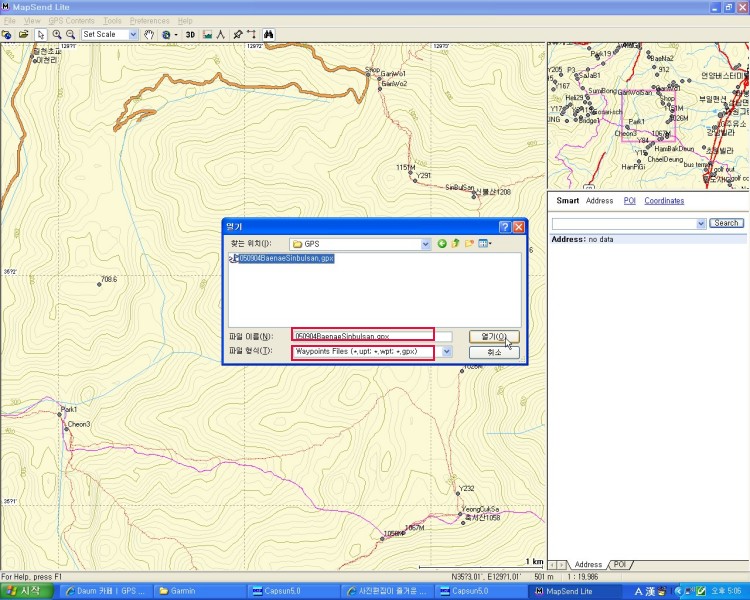Click the globe-and-folder icon starting the toolbar
The height and width of the screenshot is (600, 750).
tap(7, 34)
